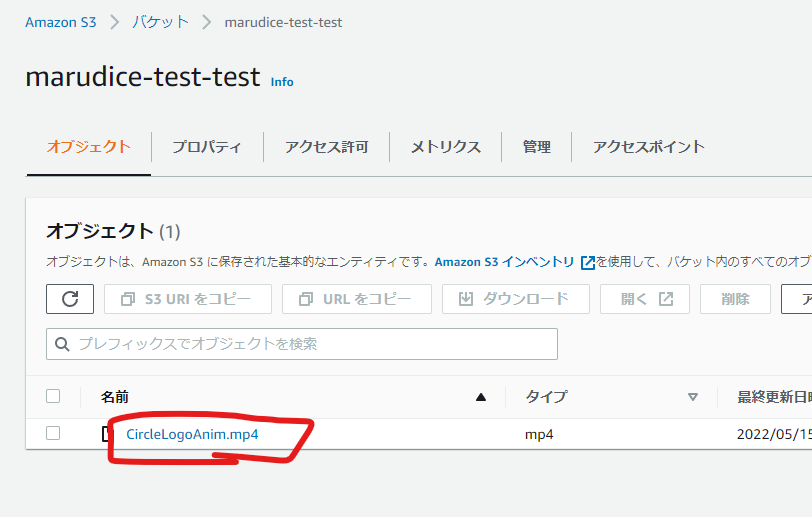Open the Amazon S3 インベントリ link
The width and height of the screenshot is (812, 517).
(515, 262)
